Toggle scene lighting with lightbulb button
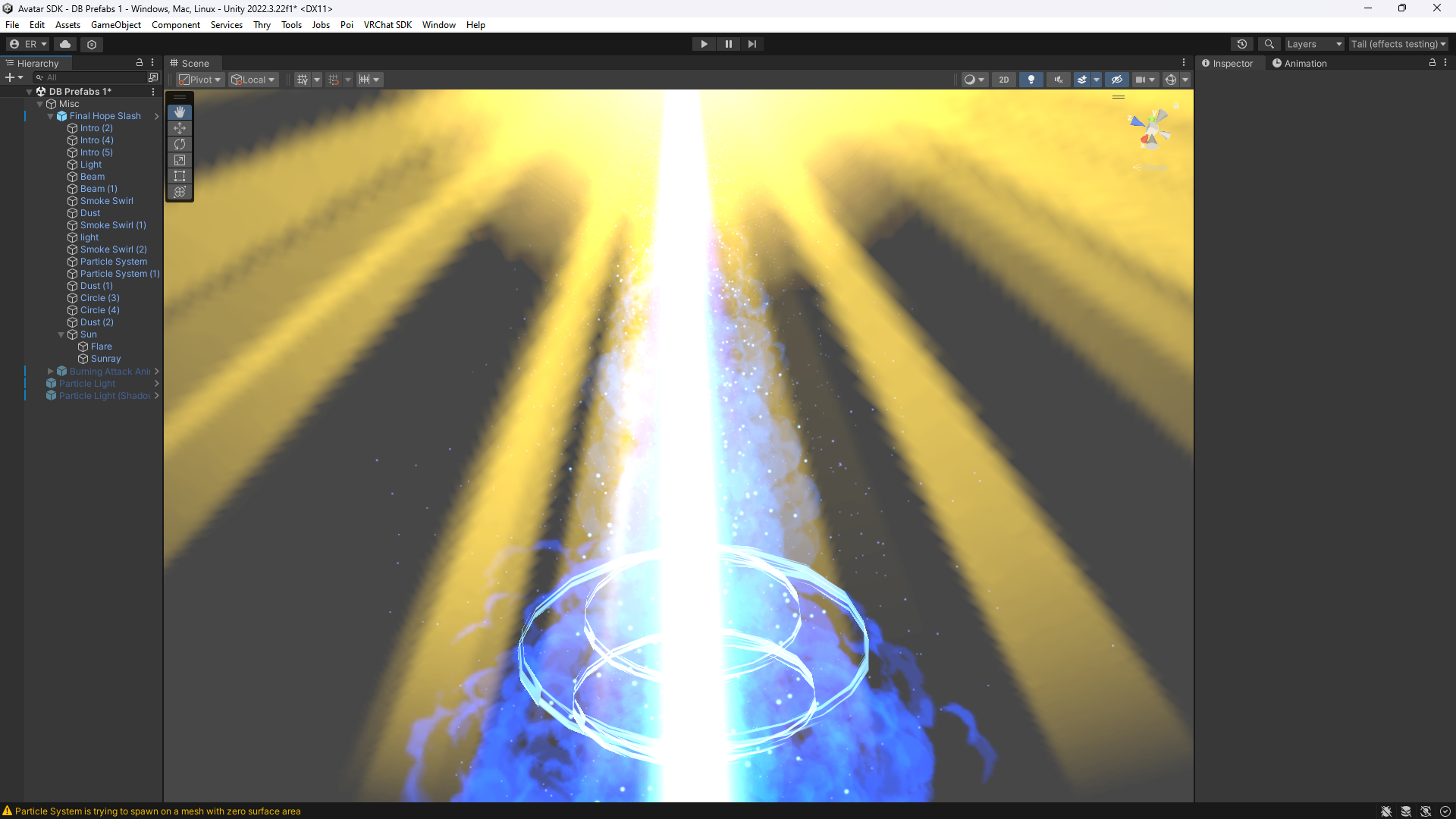Screen dimensions: 1456x819 click(x=1031, y=80)
